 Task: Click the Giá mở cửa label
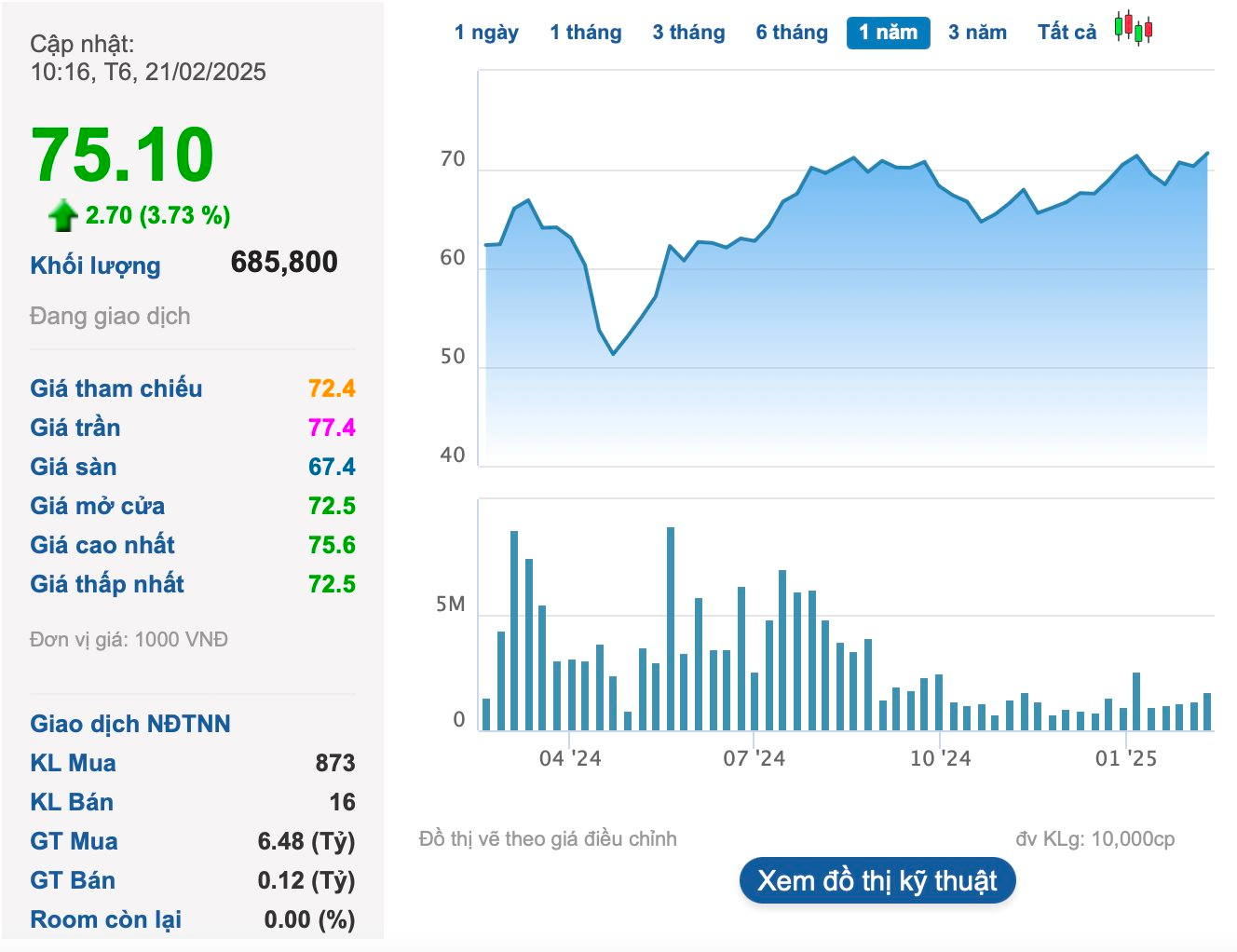tap(98, 506)
